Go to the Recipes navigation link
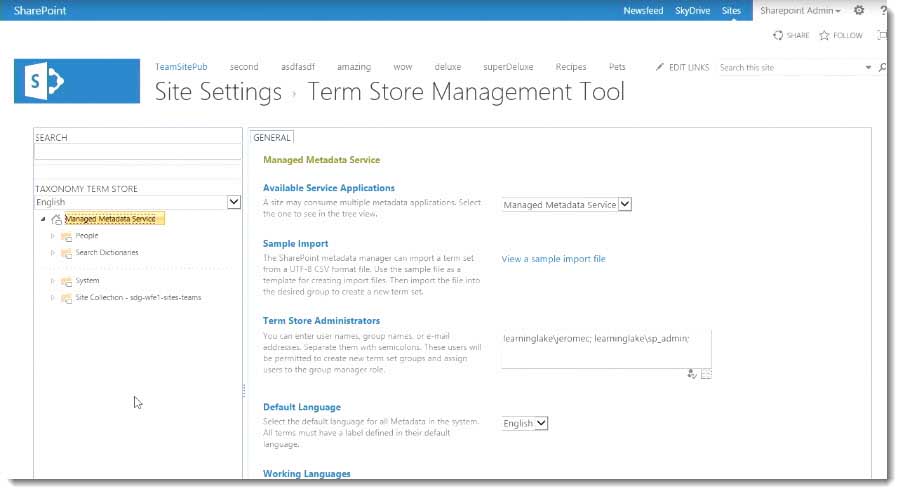Screen dimensions: 902x494 tap(571, 67)
